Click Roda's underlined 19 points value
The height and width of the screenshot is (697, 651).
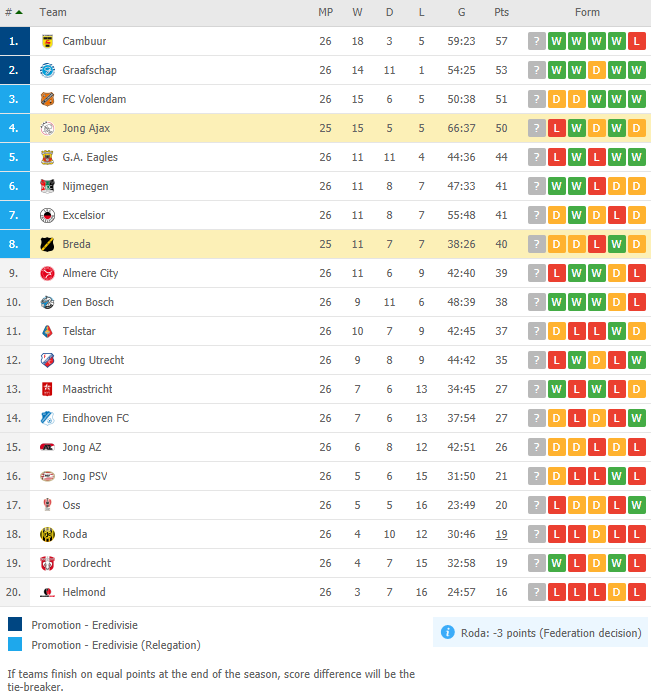pyautogui.click(x=501, y=534)
